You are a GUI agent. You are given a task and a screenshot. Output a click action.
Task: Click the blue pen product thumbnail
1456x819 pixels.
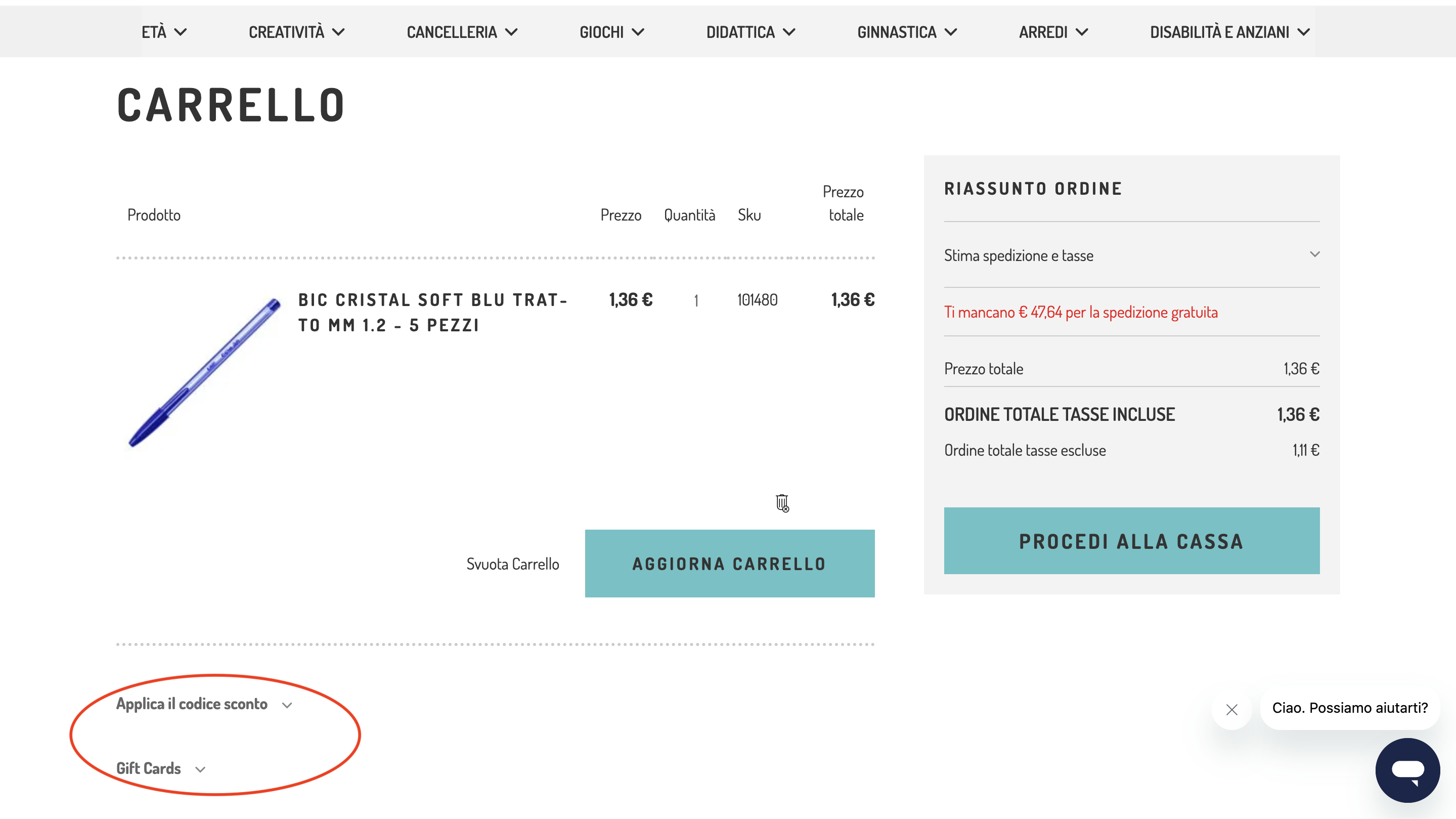pyautogui.click(x=204, y=372)
